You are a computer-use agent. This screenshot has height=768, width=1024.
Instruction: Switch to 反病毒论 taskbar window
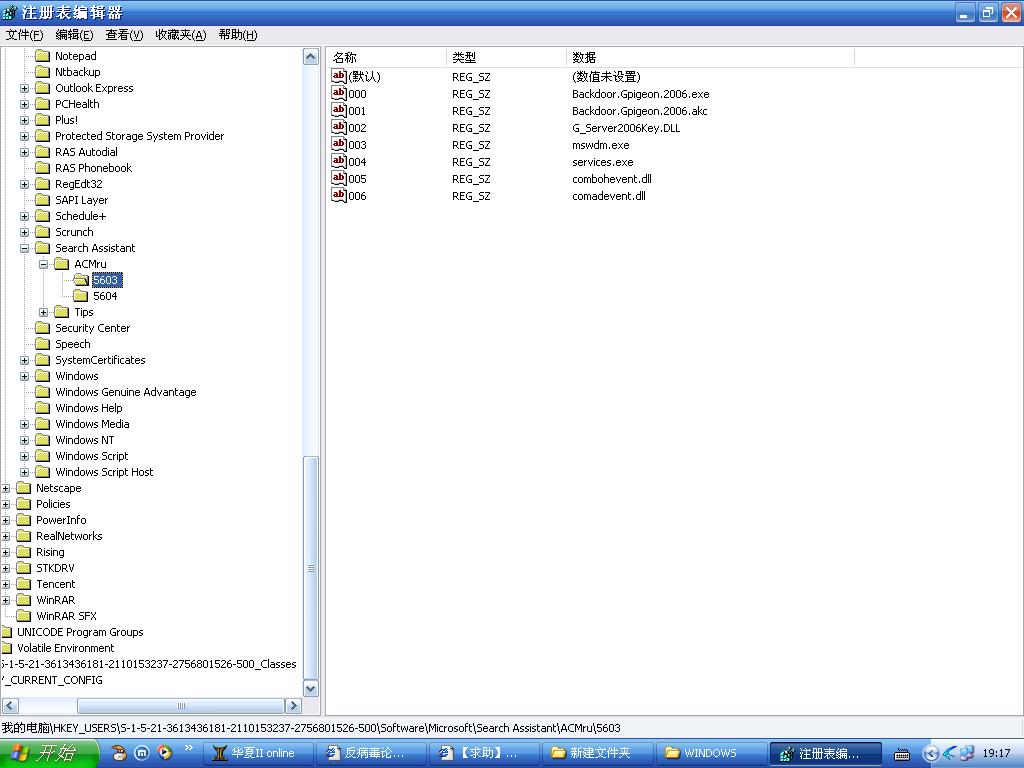372,753
